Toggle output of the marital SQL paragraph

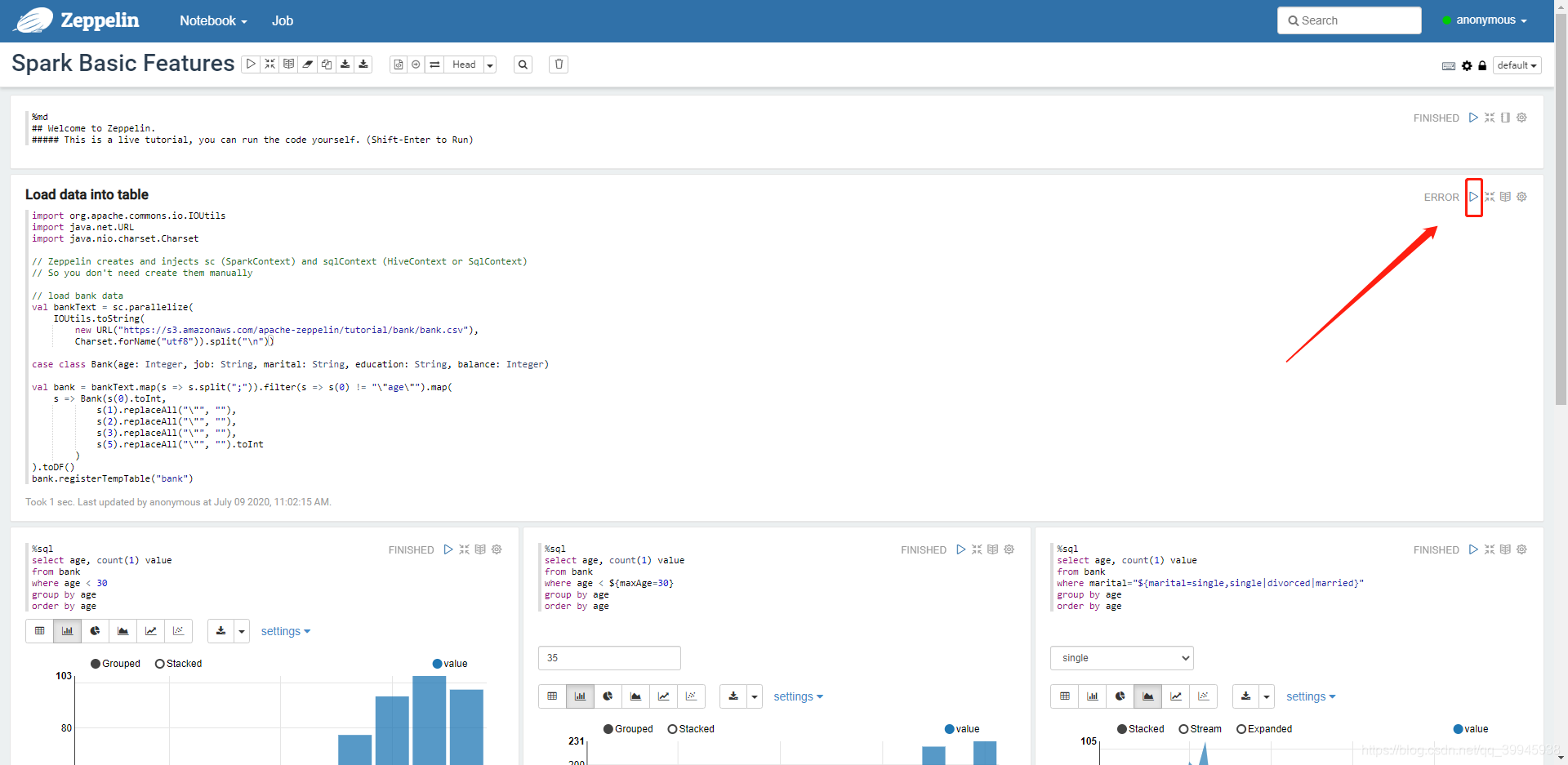[x=1505, y=549]
